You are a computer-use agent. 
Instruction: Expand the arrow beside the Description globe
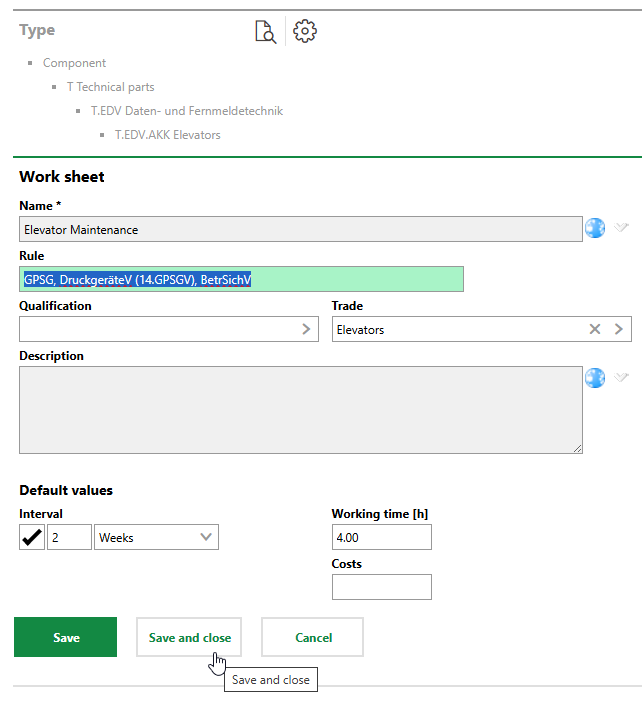click(x=621, y=377)
